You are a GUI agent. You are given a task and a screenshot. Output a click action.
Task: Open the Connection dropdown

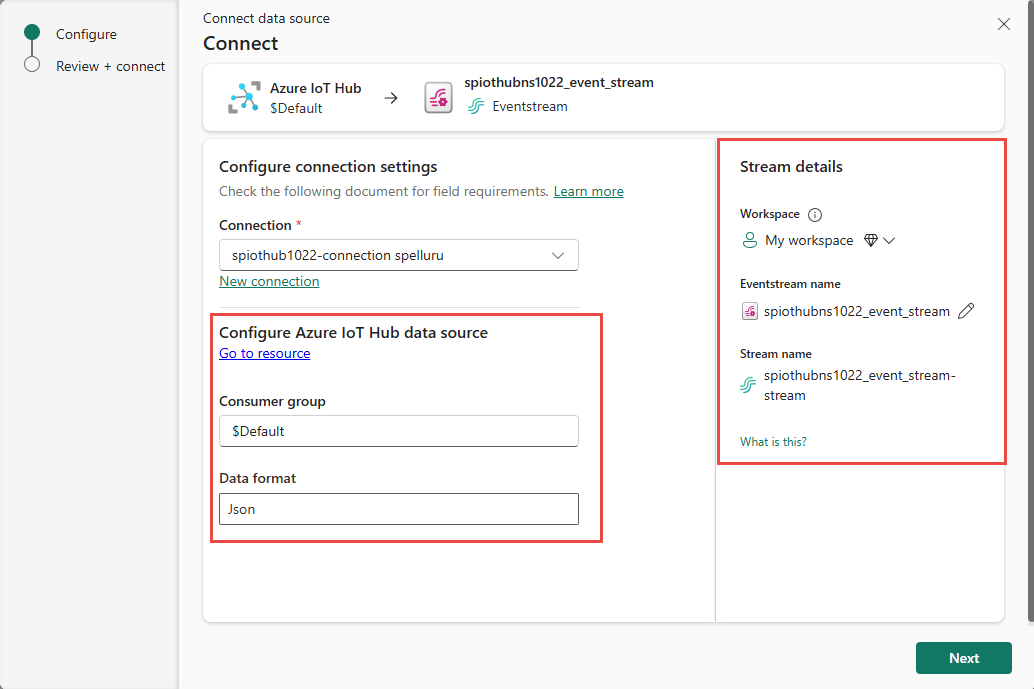point(398,255)
